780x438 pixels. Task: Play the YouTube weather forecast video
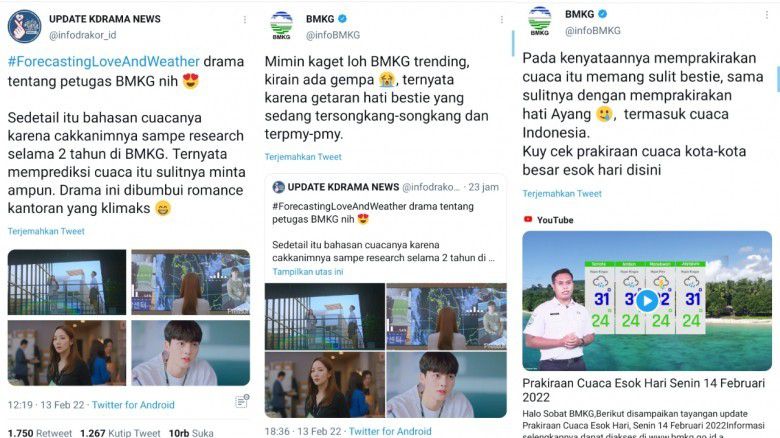point(647,301)
